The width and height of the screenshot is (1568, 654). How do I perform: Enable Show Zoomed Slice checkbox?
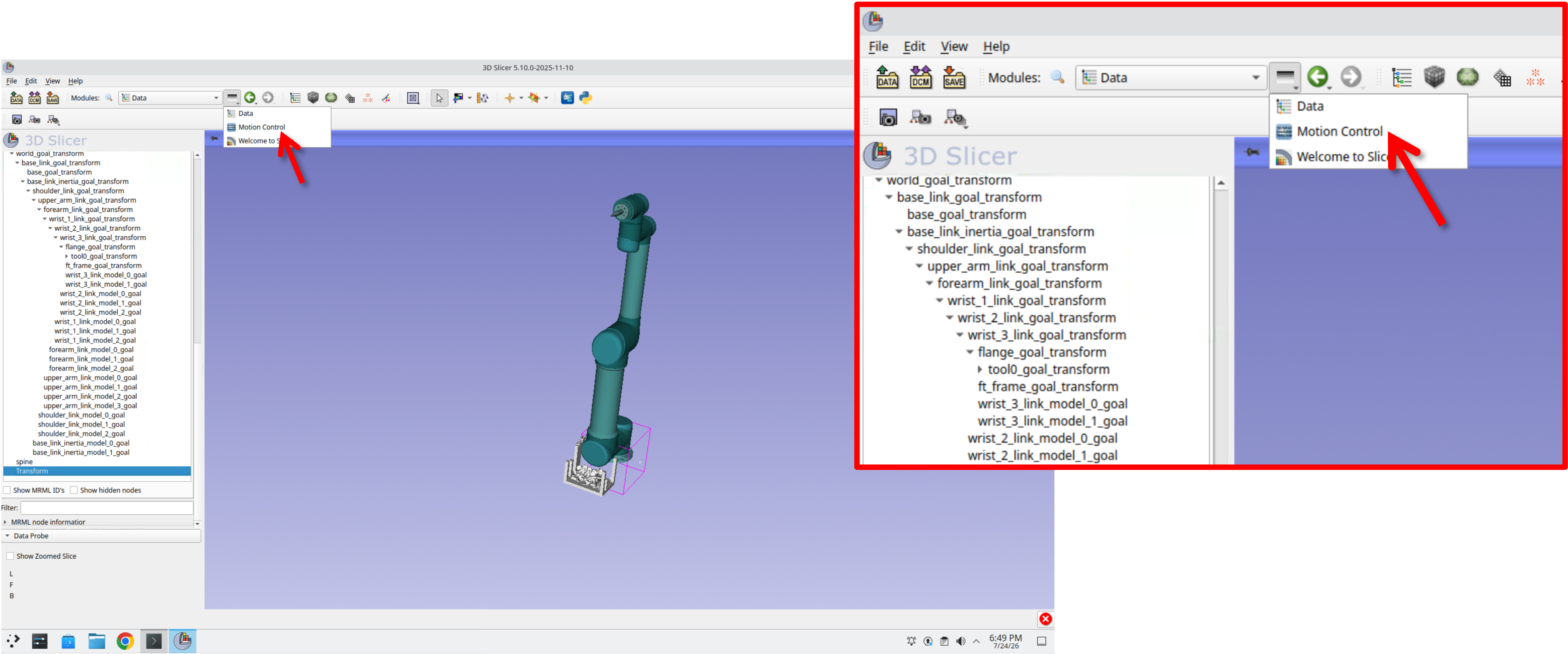point(10,556)
